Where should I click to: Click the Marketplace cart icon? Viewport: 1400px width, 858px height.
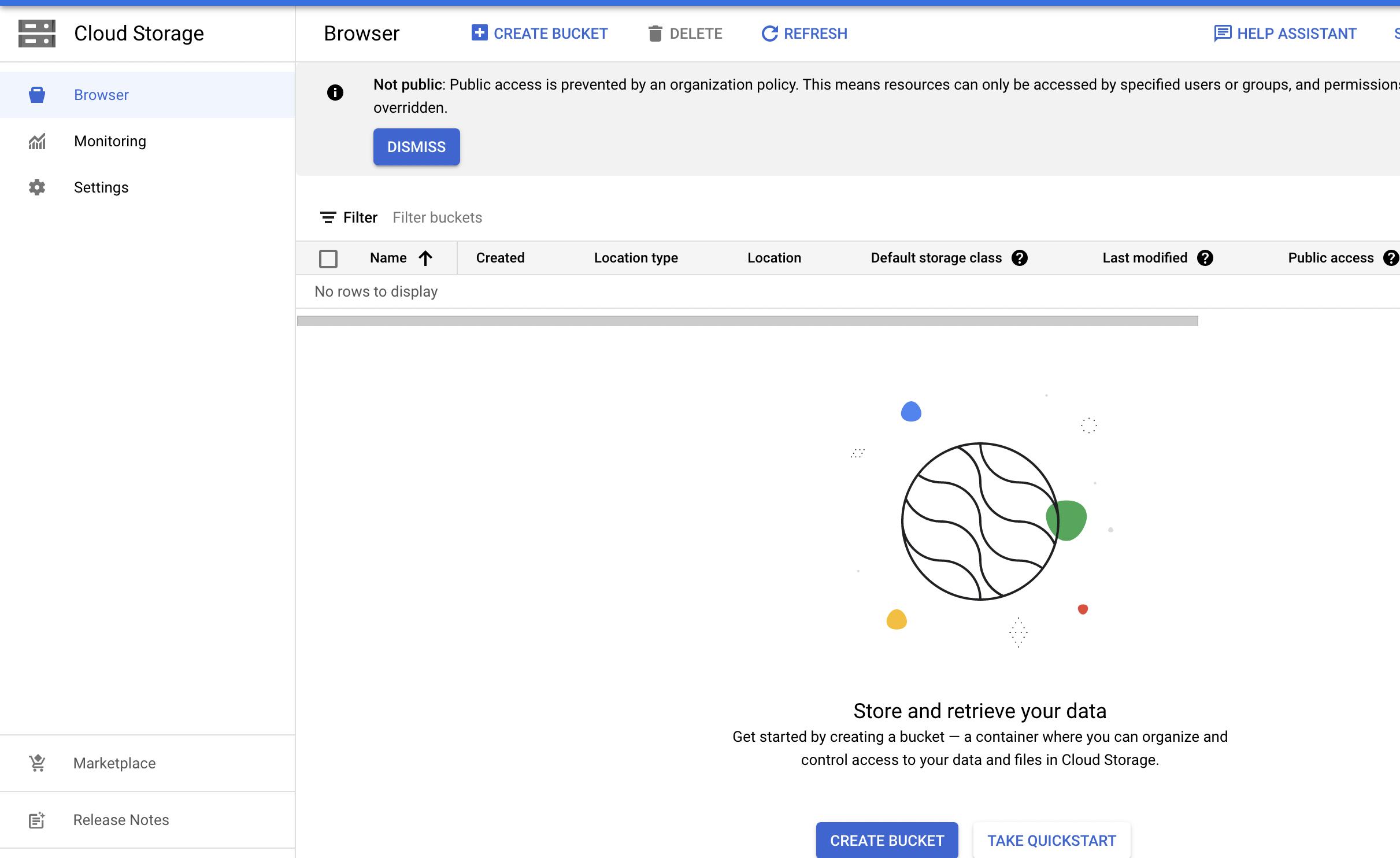pyautogui.click(x=36, y=763)
